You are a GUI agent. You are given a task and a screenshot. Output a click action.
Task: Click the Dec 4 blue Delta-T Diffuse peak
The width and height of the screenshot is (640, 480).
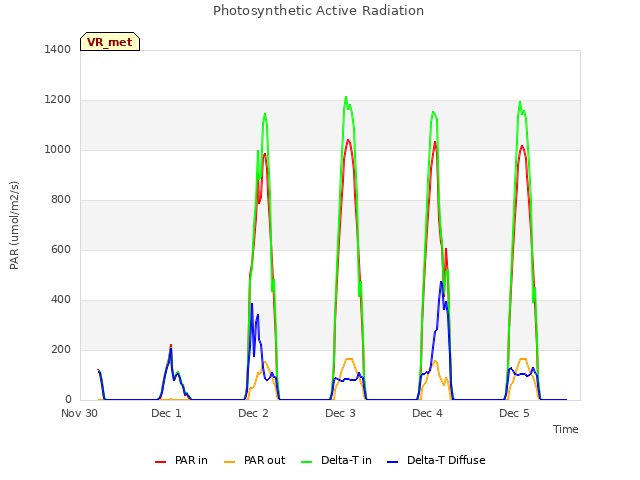click(441, 282)
